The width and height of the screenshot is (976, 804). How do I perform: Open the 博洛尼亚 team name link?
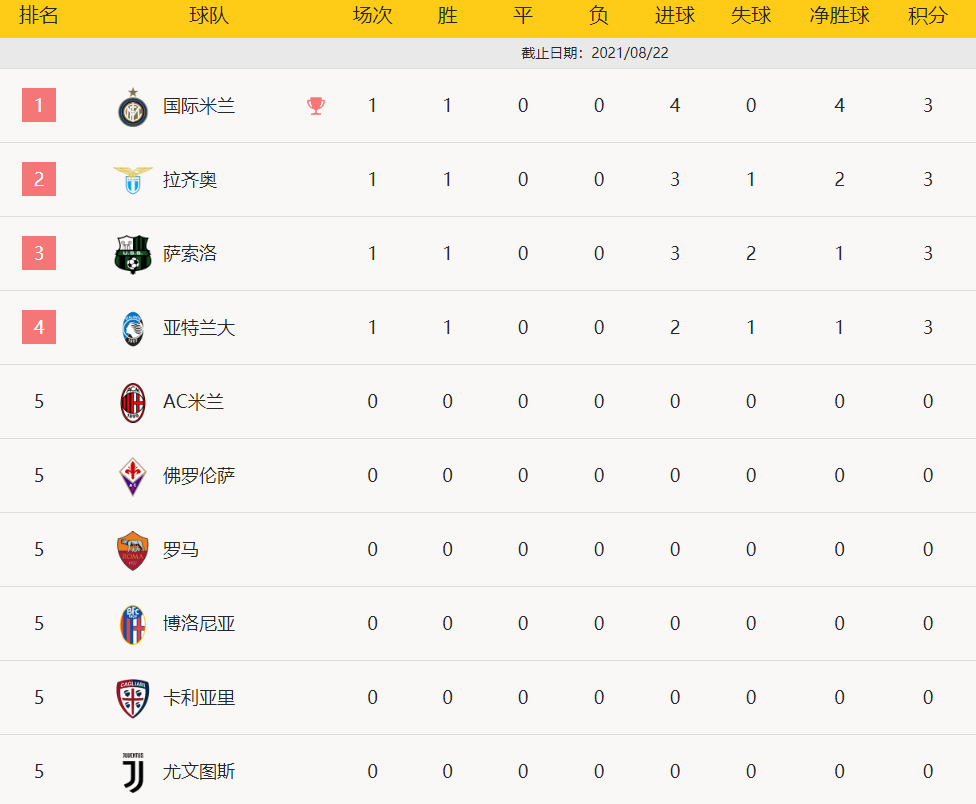tap(199, 624)
